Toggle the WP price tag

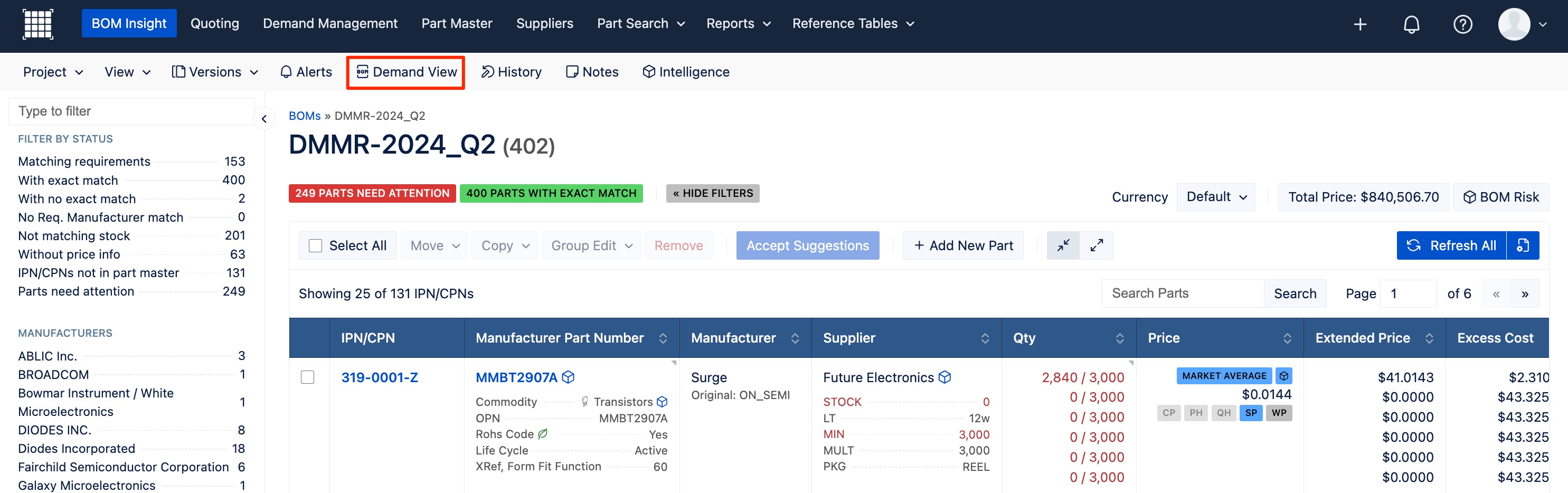point(1279,413)
